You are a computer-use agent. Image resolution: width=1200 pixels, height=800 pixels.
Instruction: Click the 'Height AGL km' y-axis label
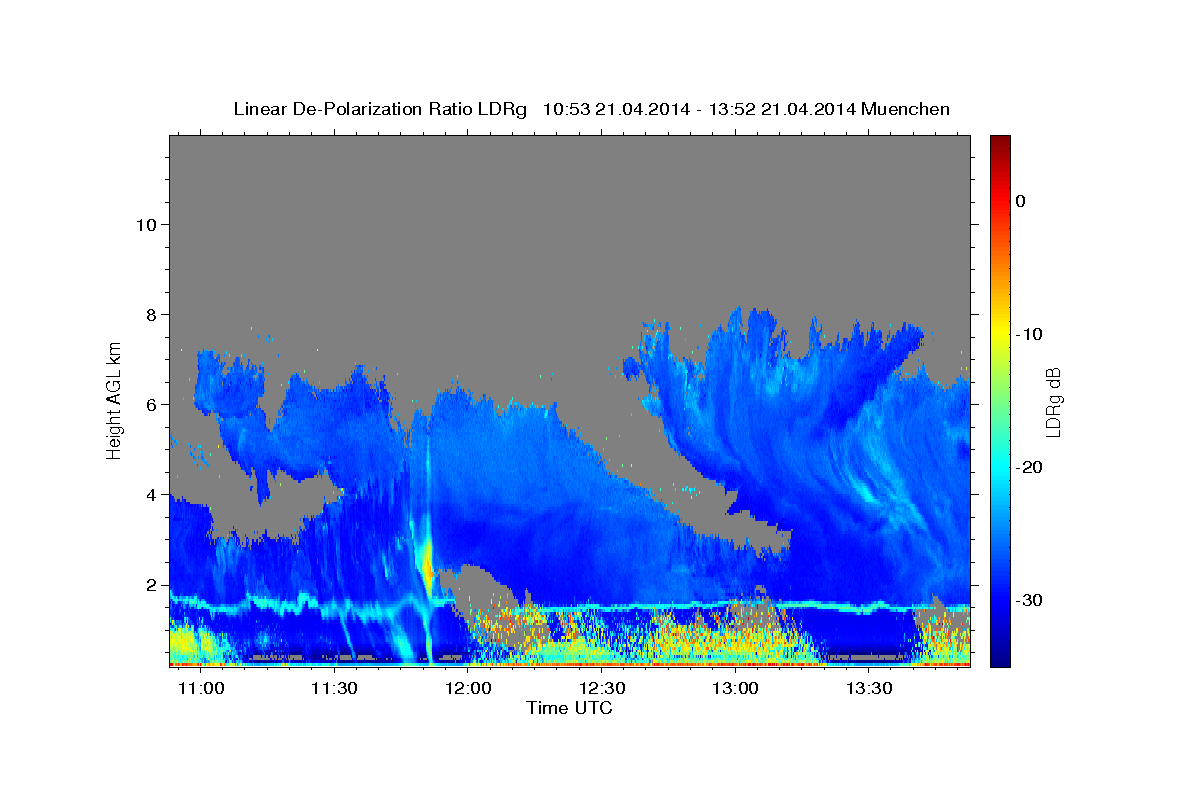(x=115, y=400)
